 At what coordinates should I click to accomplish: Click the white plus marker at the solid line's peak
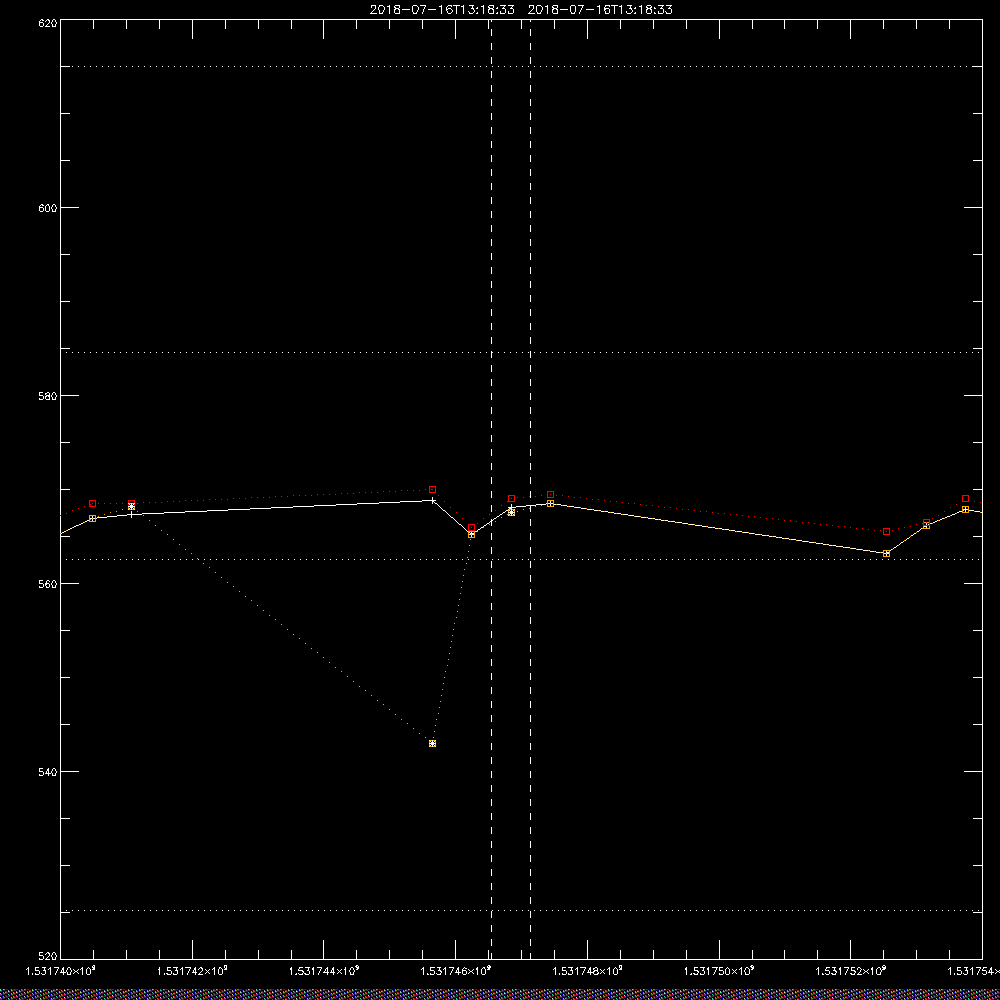[433, 501]
